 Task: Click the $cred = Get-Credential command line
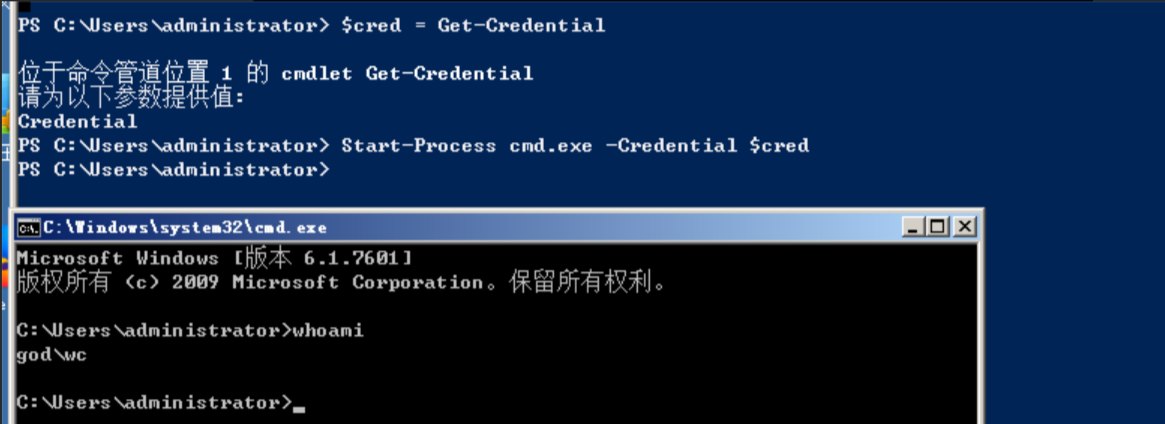472,25
